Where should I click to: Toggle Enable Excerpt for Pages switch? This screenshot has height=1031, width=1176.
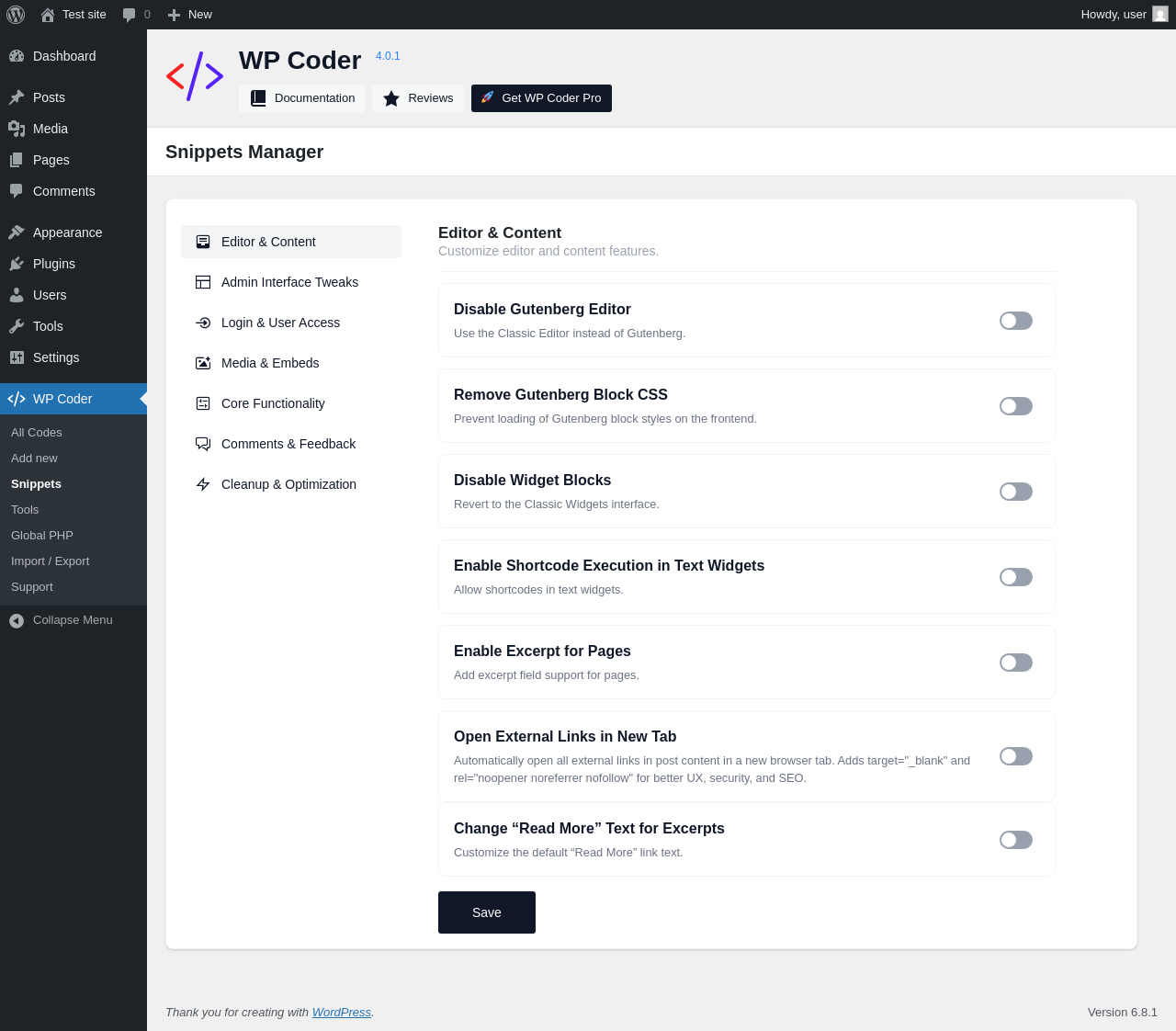point(1016,663)
